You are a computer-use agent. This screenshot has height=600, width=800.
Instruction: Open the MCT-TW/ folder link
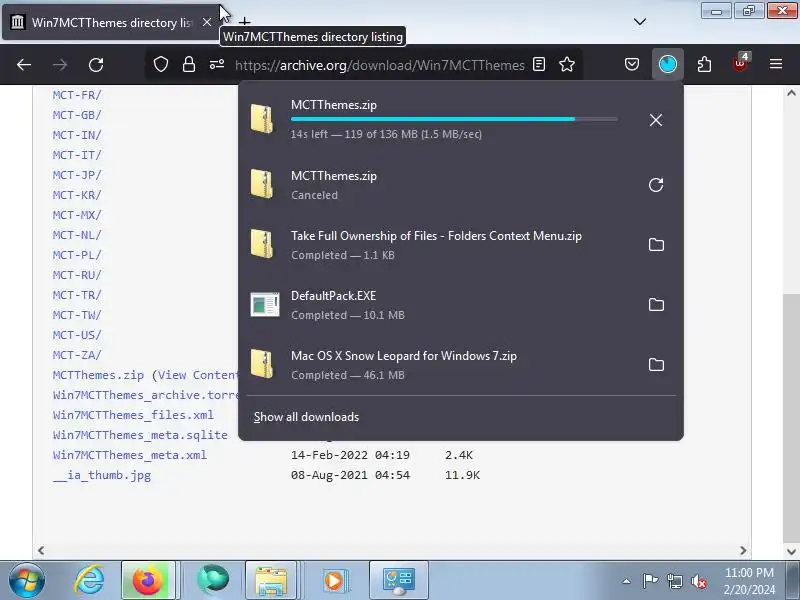(x=77, y=315)
